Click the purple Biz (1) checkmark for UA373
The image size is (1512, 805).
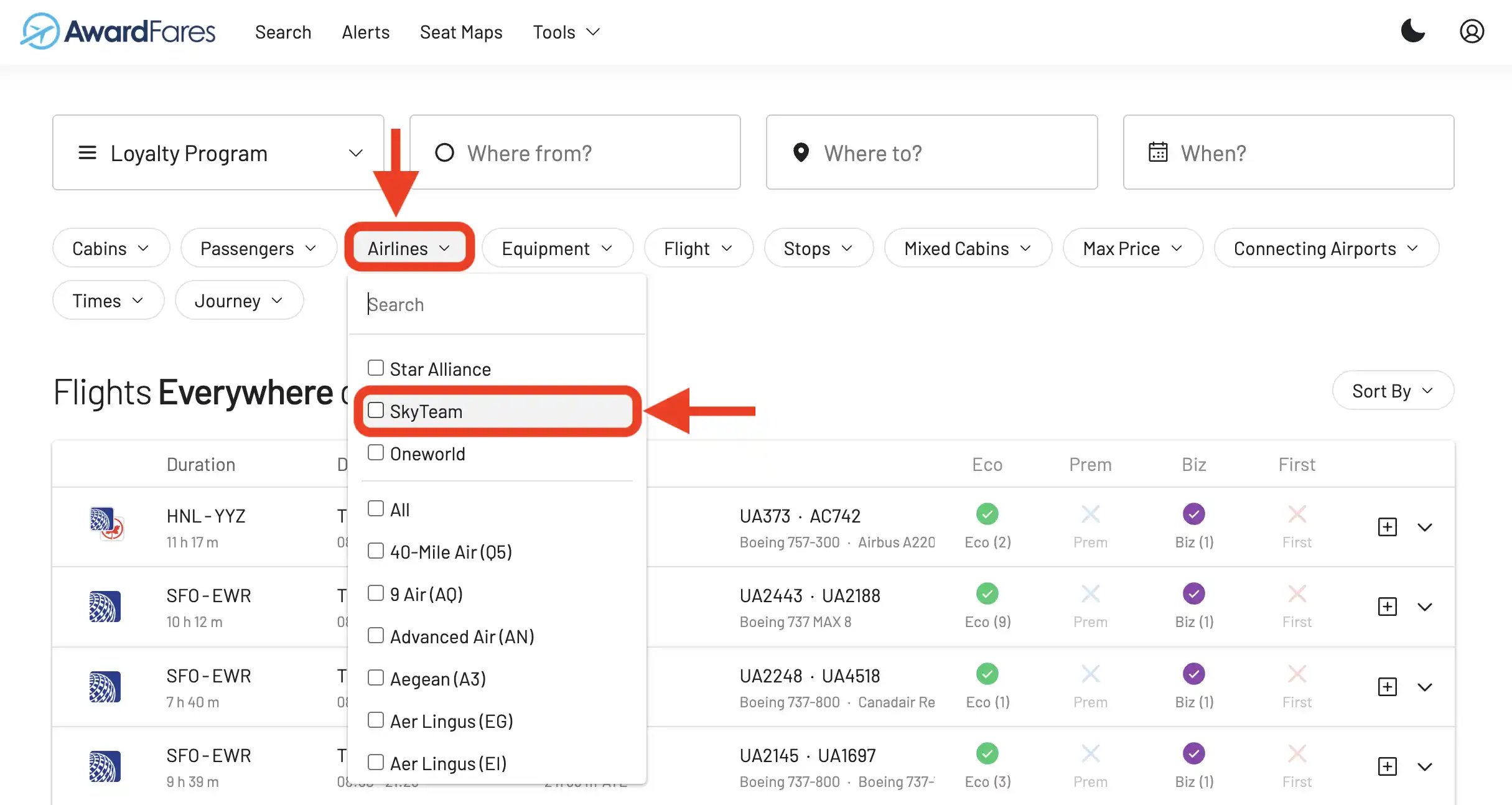tap(1193, 514)
